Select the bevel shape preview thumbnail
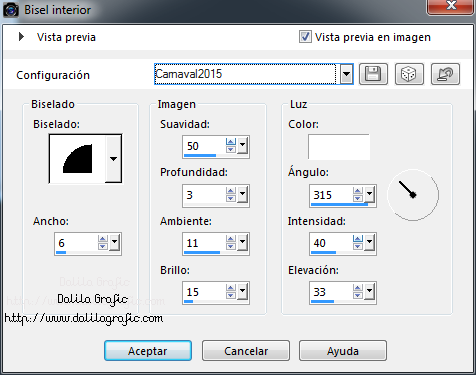The width and height of the screenshot is (476, 375). click(x=78, y=159)
